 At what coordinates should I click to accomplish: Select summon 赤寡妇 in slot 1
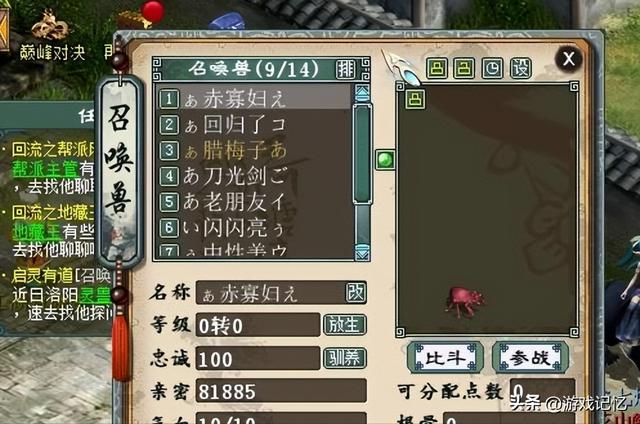pyautogui.click(x=254, y=98)
